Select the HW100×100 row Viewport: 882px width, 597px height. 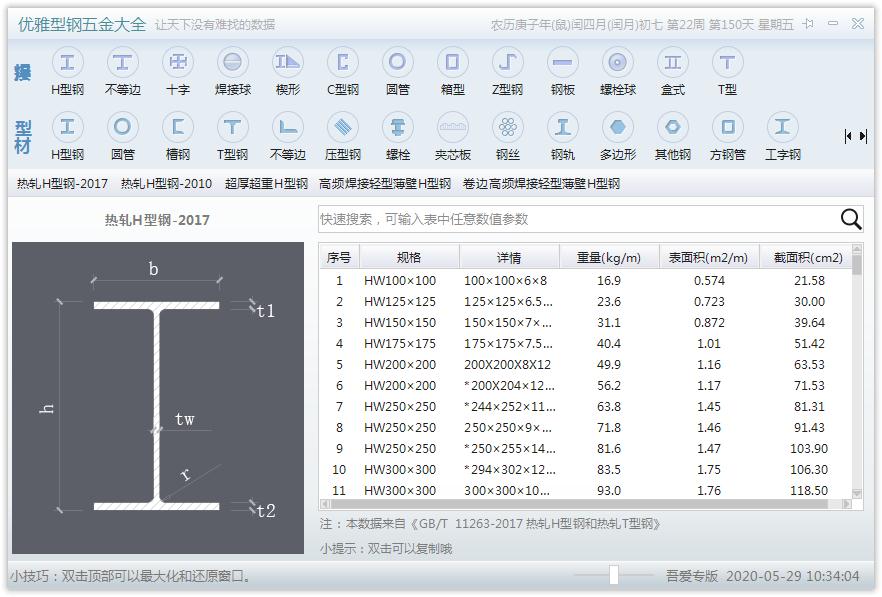pyautogui.click(x=586, y=280)
